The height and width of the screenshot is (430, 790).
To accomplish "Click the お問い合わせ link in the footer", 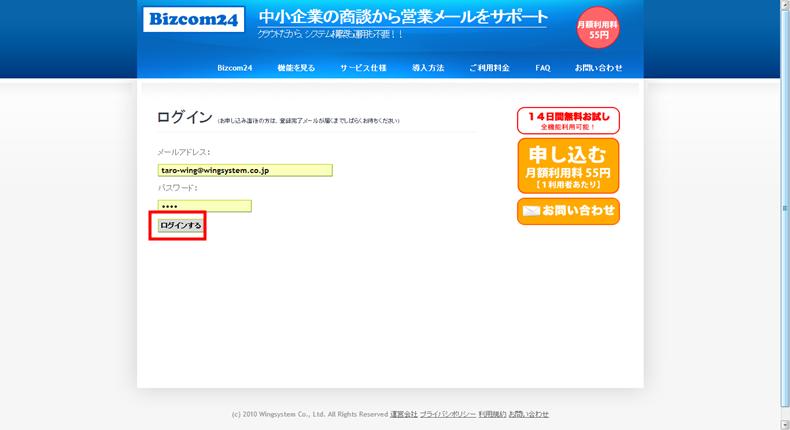I will coord(528,414).
